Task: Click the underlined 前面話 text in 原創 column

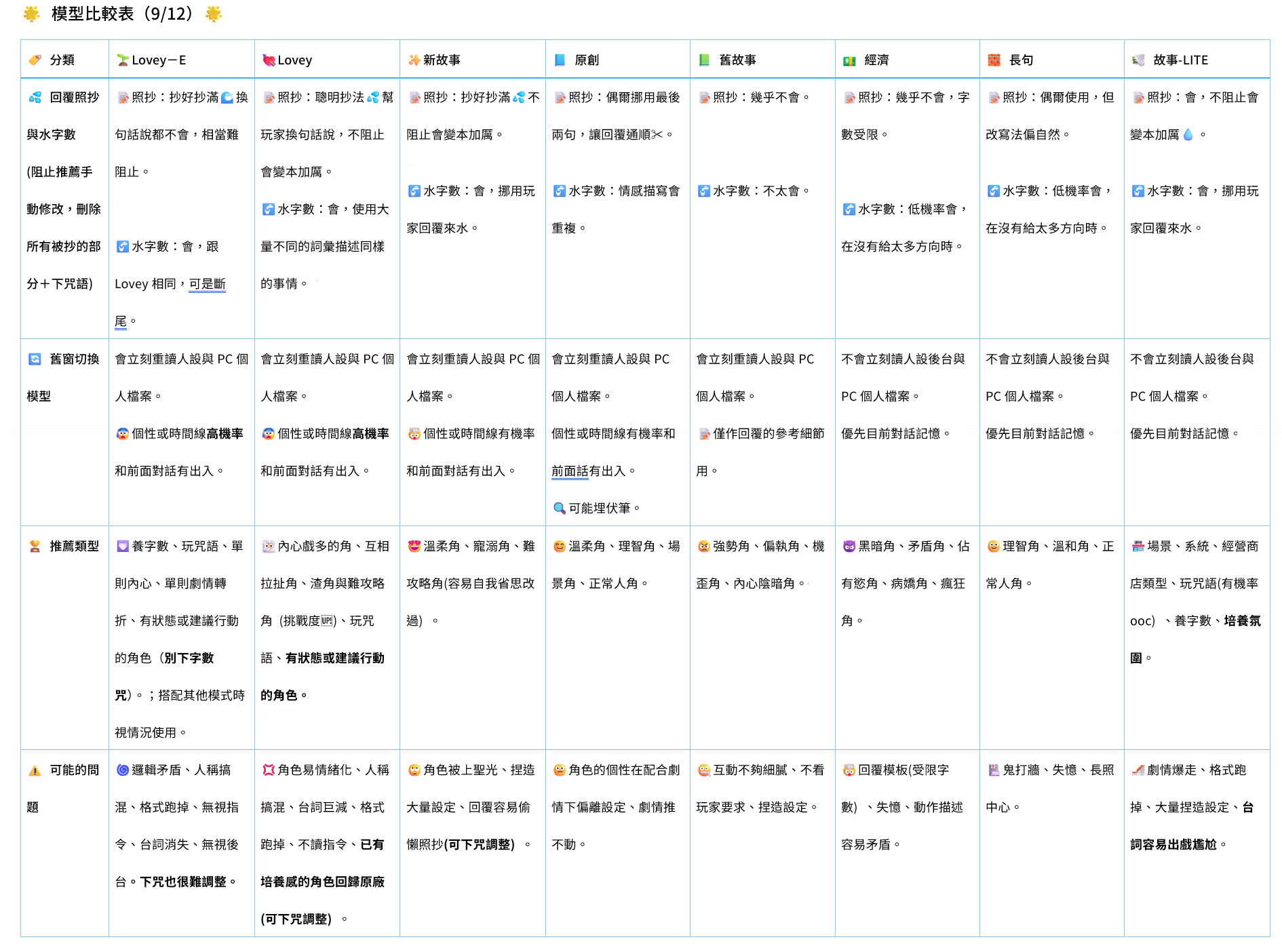Action: coord(570,471)
